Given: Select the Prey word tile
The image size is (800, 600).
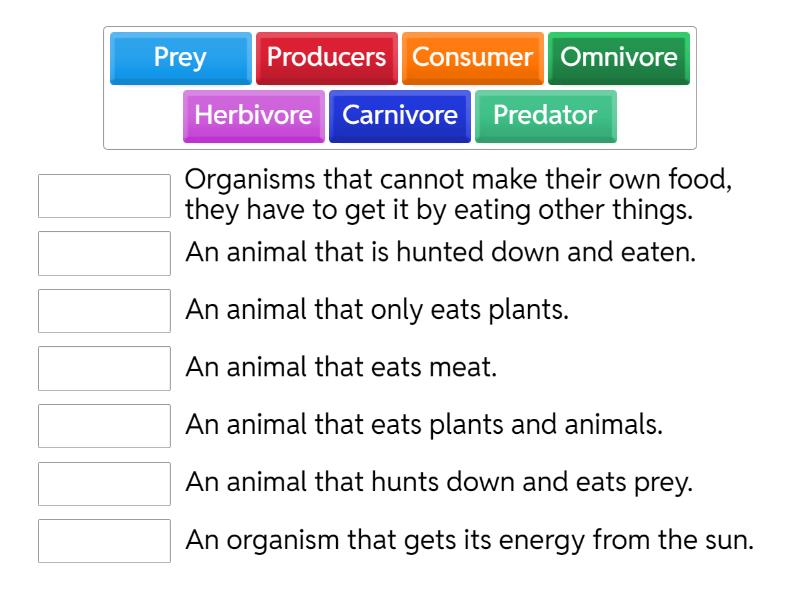Looking at the screenshot, I should tap(180, 59).
